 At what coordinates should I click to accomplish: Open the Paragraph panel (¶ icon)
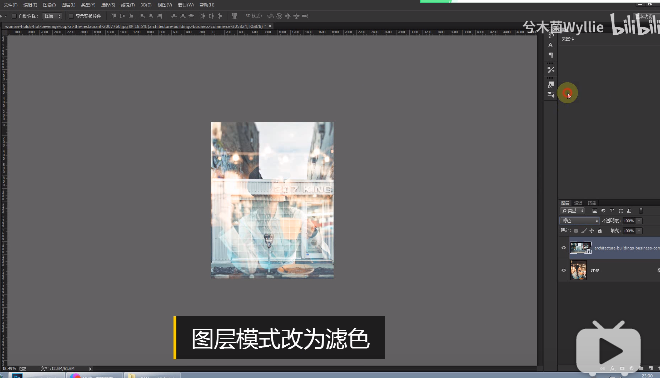point(551,55)
